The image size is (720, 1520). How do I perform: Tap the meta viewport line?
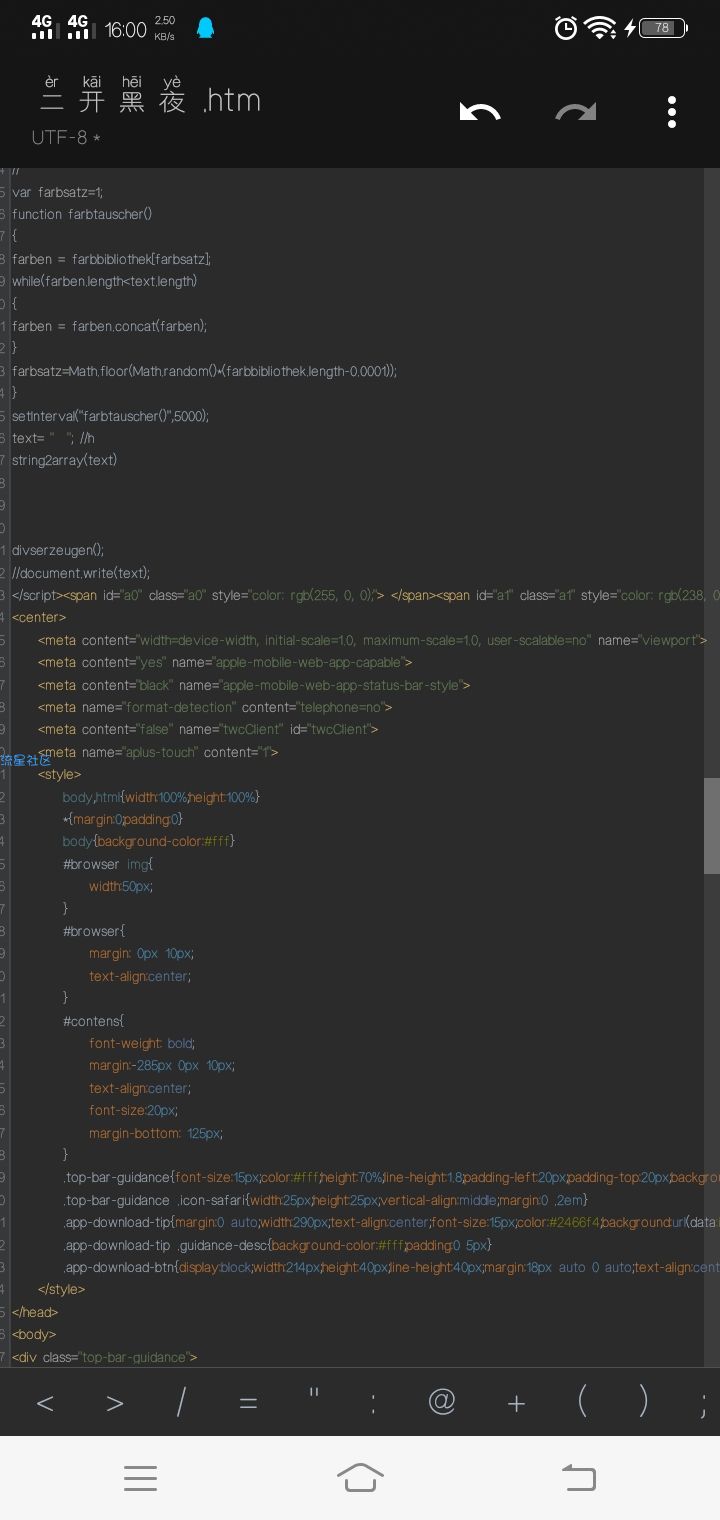pyautogui.click(x=372, y=640)
